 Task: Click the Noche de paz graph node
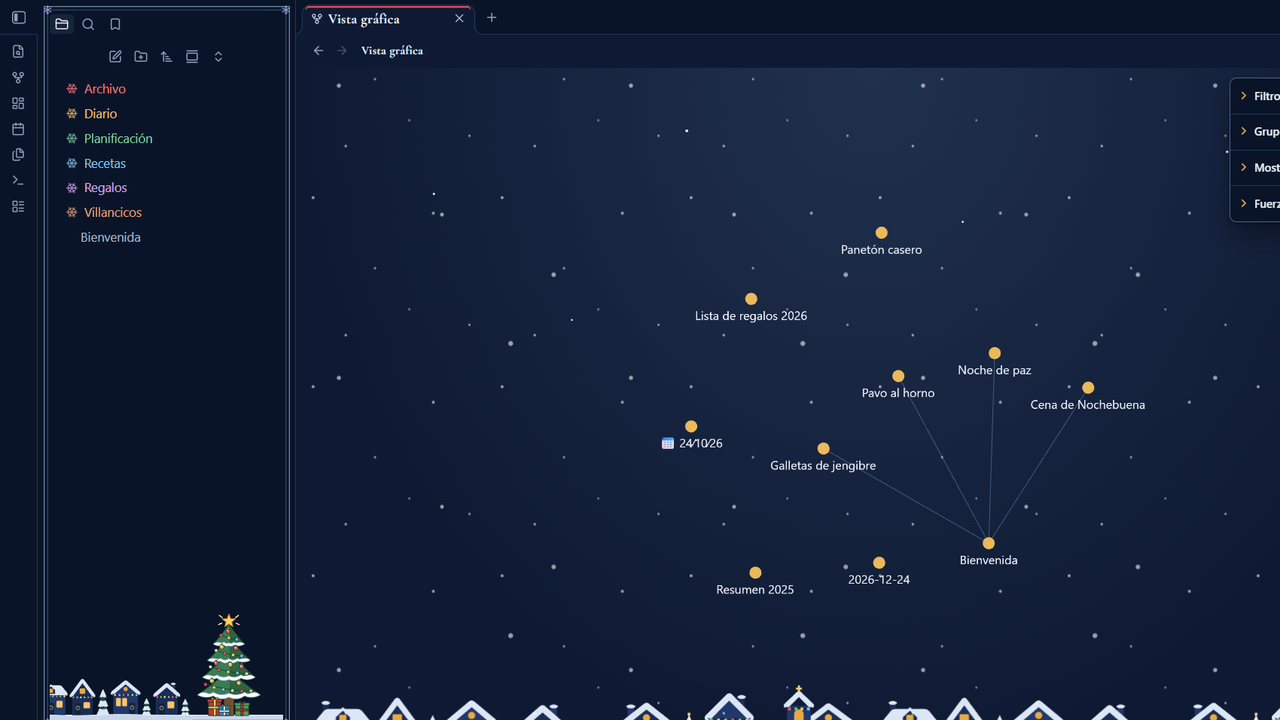(994, 353)
